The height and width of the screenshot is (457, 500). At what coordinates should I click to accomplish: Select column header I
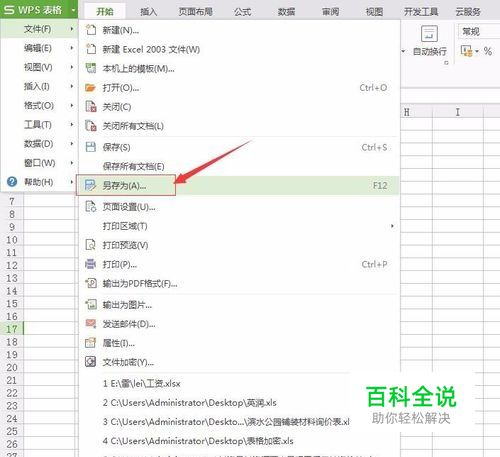(x=458, y=112)
